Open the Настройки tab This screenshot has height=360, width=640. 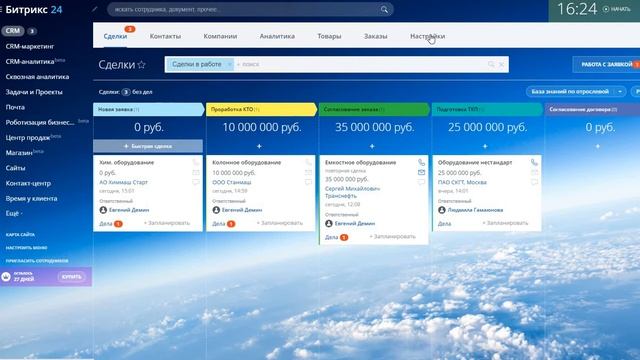pos(427,36)
